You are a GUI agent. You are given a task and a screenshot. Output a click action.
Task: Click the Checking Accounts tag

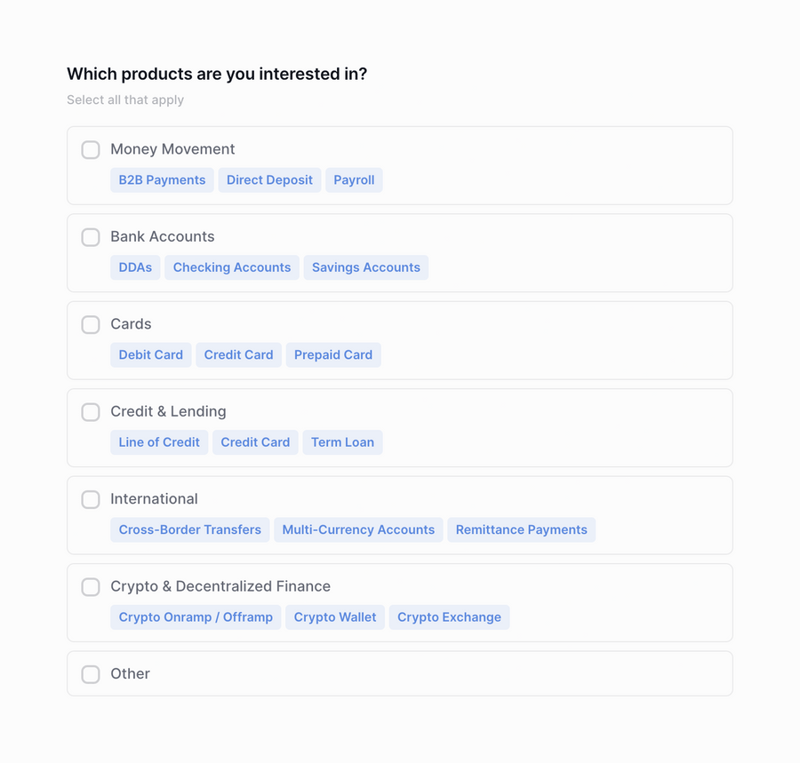point(232,267)
